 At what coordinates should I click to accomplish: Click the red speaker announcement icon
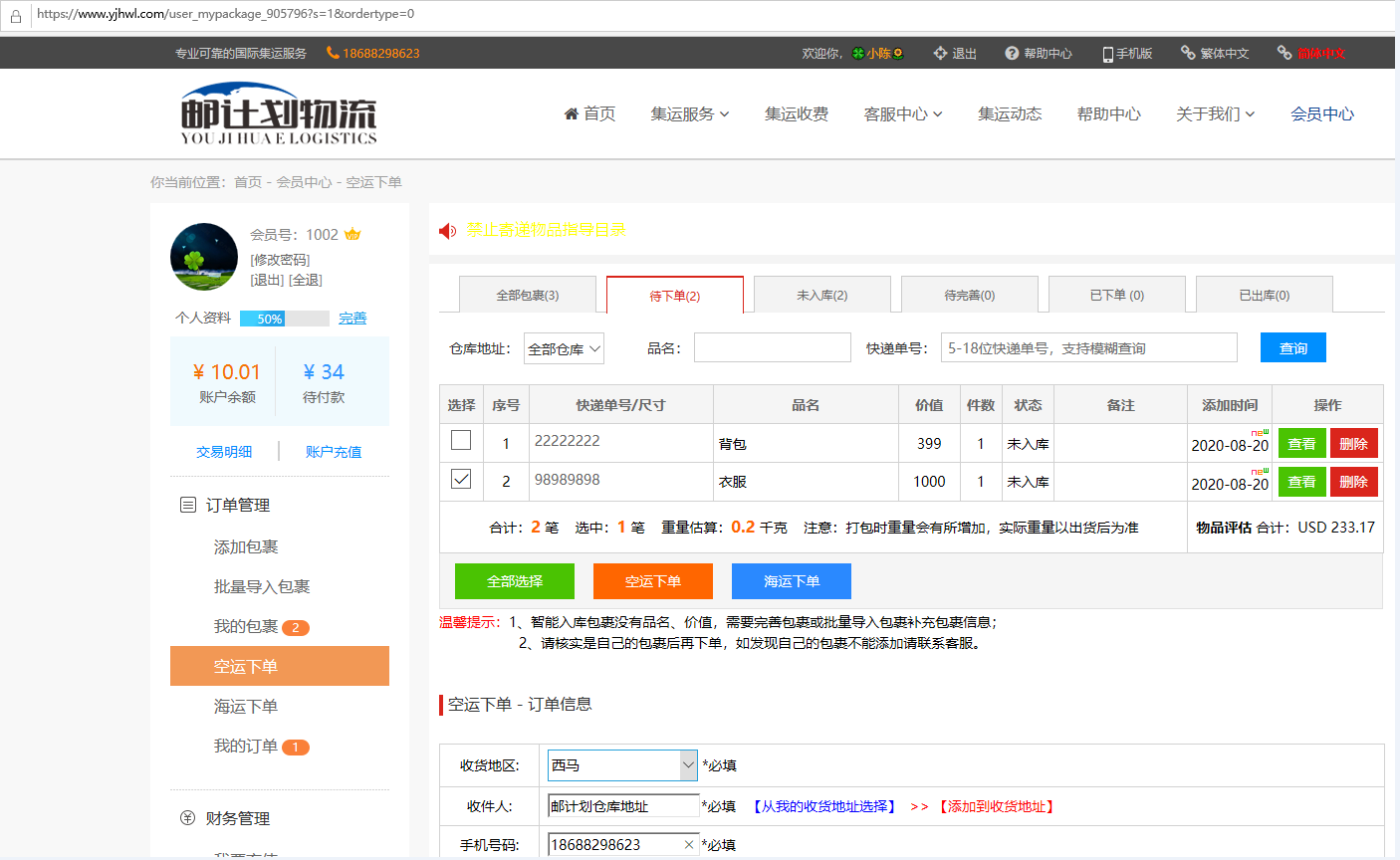click(448, 231)
